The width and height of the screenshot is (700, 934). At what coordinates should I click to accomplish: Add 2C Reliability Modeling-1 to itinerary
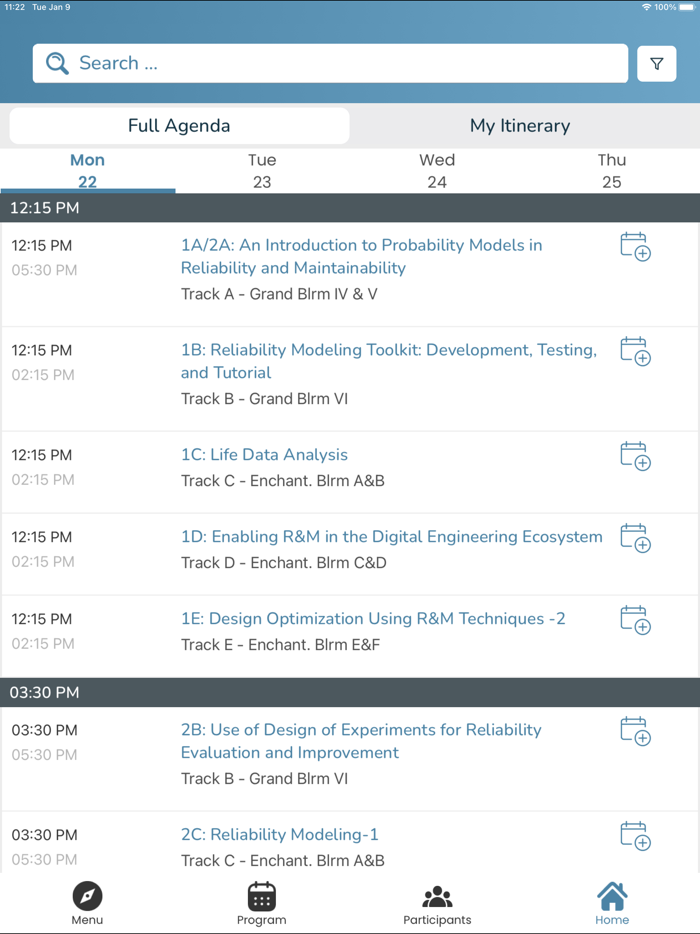[635, 836]
